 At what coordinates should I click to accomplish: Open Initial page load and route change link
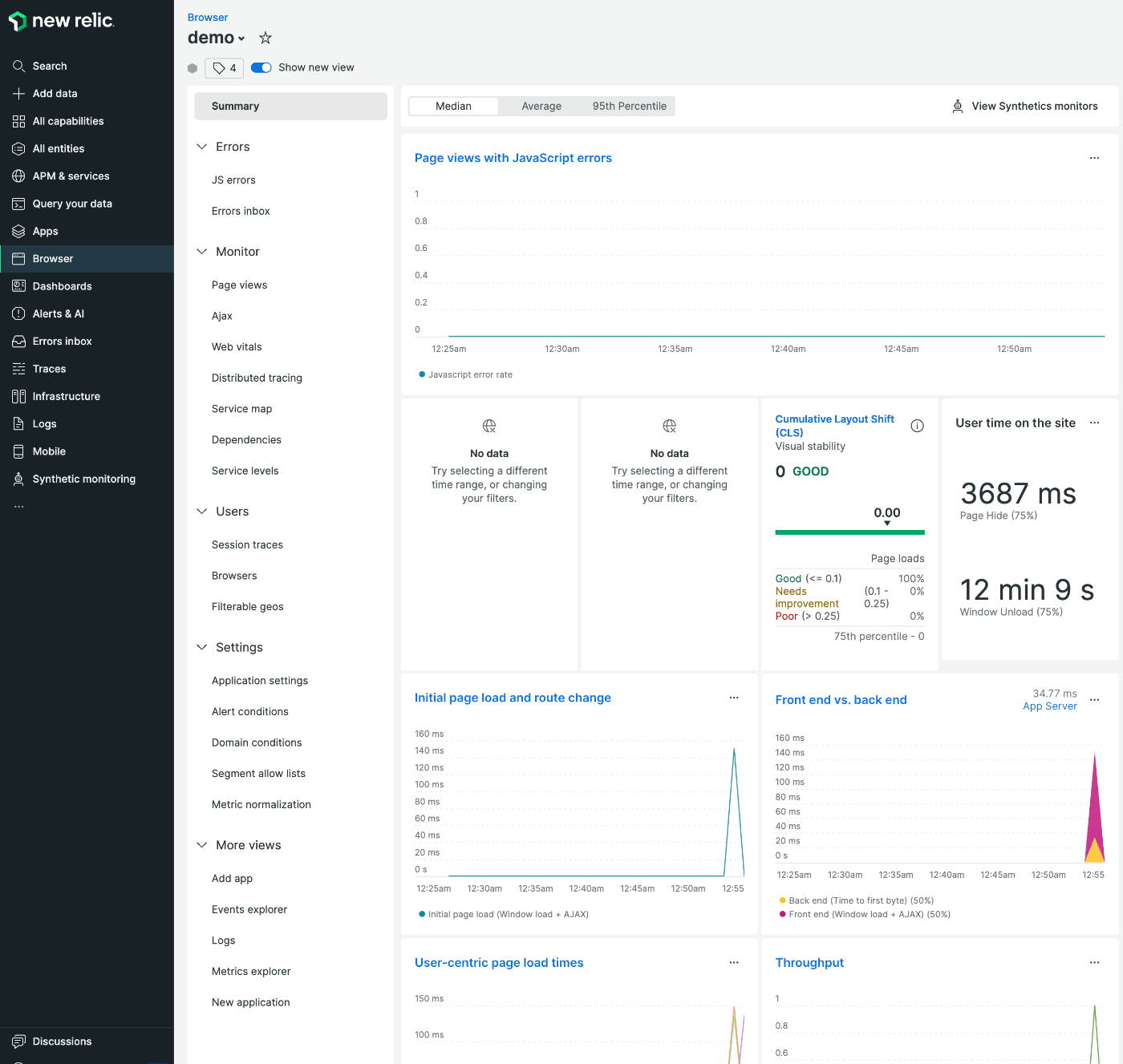[513, 698]
